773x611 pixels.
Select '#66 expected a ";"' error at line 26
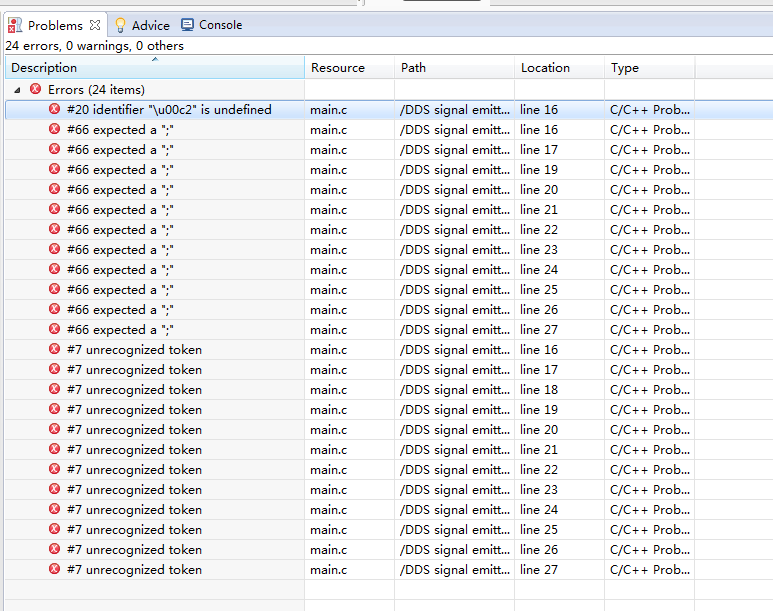pyautogui.click(x=120, y=310)
